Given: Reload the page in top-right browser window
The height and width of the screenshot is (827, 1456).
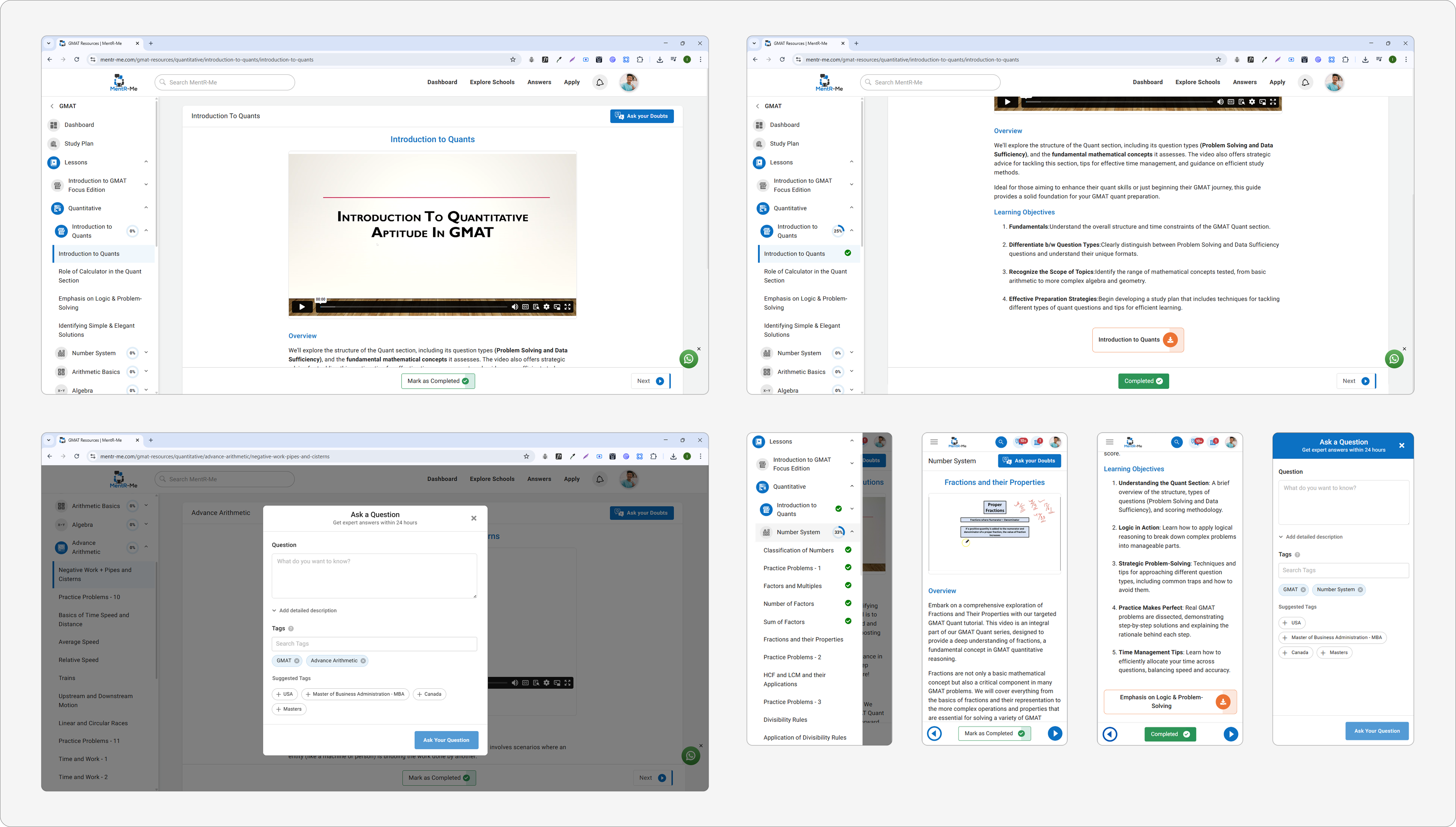Looking at the screenshot, I should [782, 60].
